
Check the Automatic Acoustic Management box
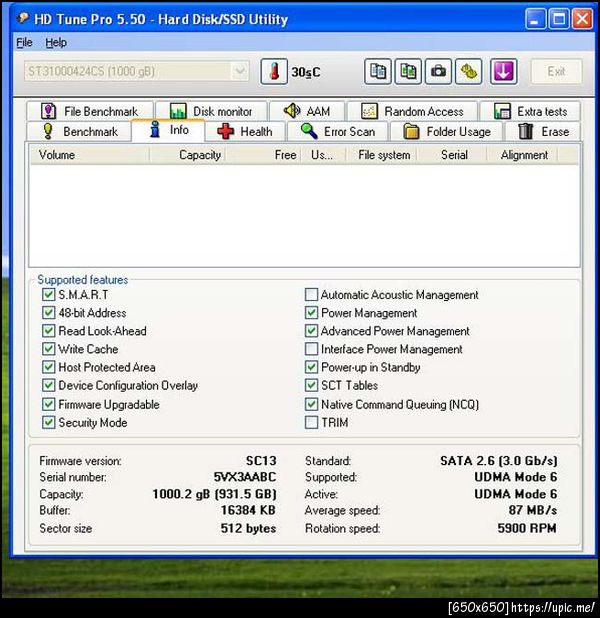coord(311,294)
